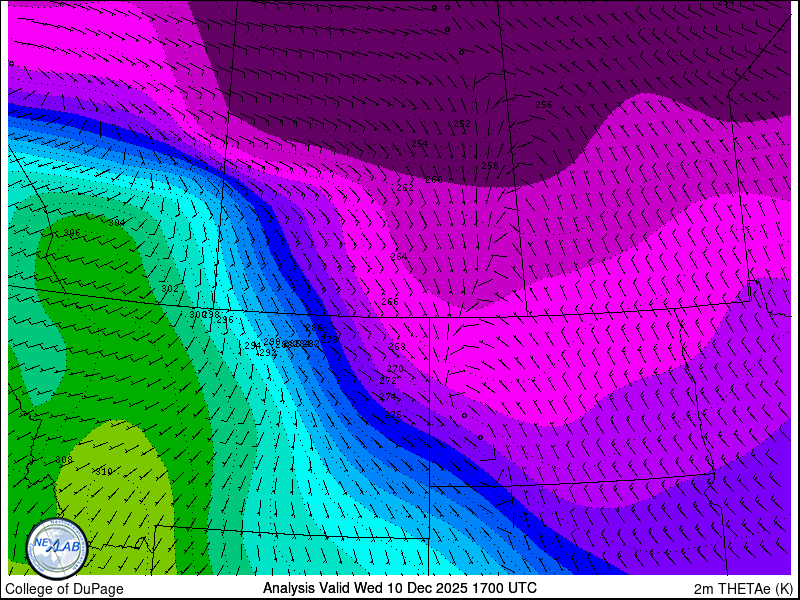Click the 252 contour label
Screen dimensions: 800x600
(x=462, y=123)
